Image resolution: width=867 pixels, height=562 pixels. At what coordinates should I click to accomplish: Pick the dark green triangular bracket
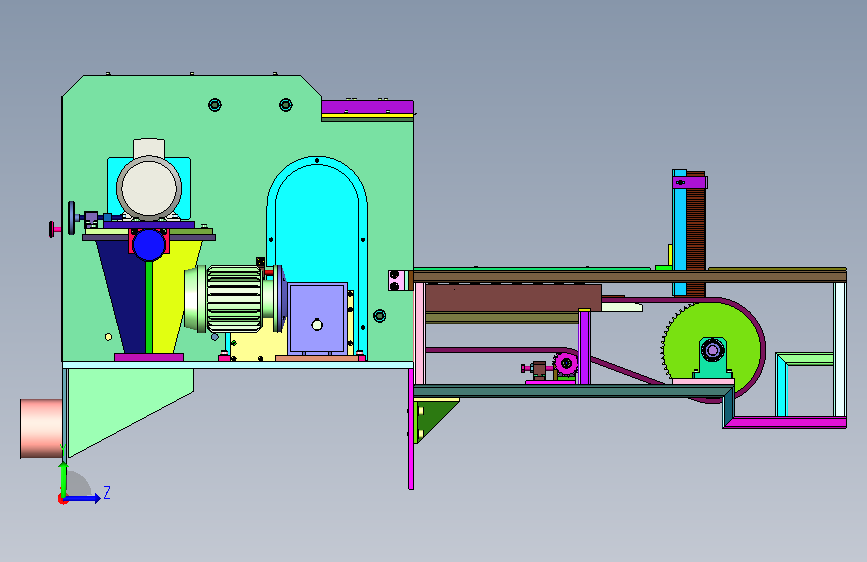(434, 420)
